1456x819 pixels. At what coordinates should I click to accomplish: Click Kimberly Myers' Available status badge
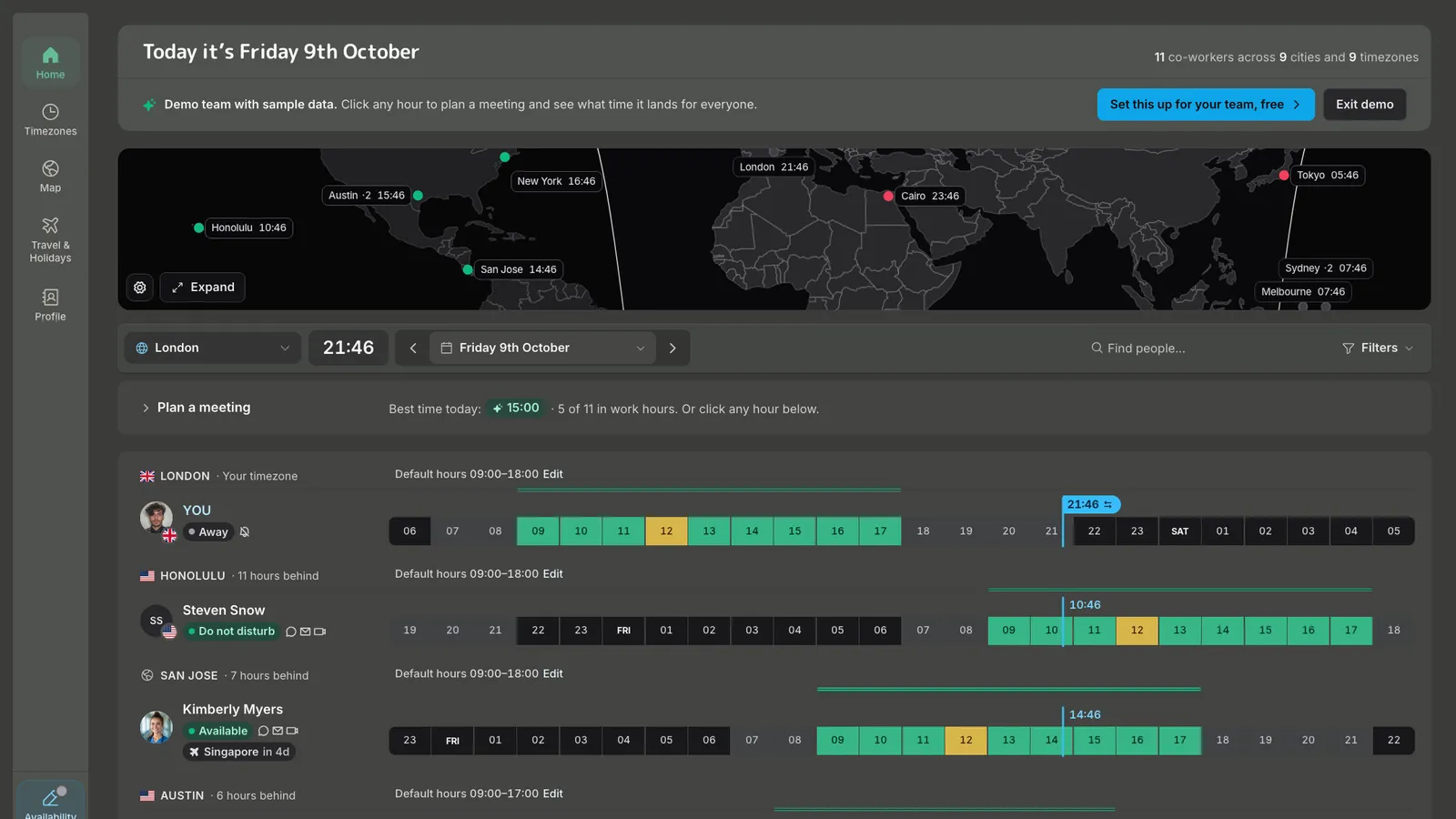[217, 731]
